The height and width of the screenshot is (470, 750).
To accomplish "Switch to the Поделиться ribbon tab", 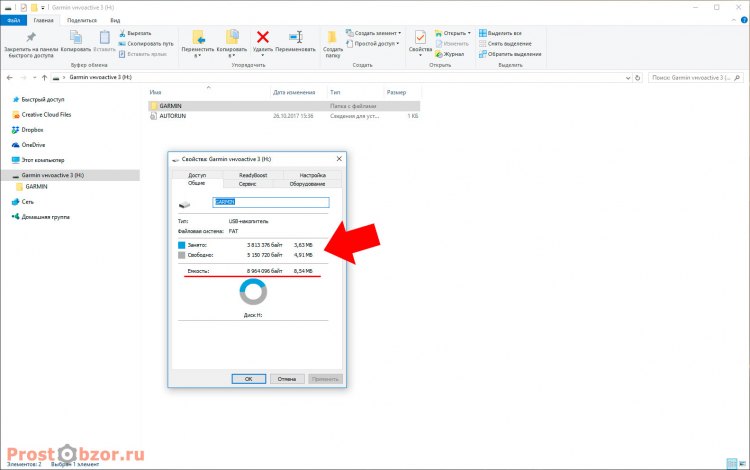I will pos(82,20).
